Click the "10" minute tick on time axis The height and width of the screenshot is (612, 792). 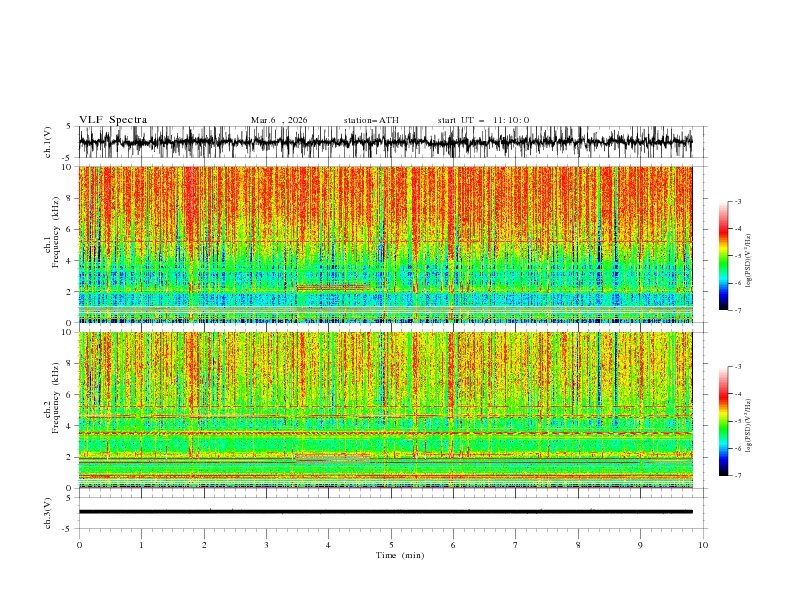(703, 545)
